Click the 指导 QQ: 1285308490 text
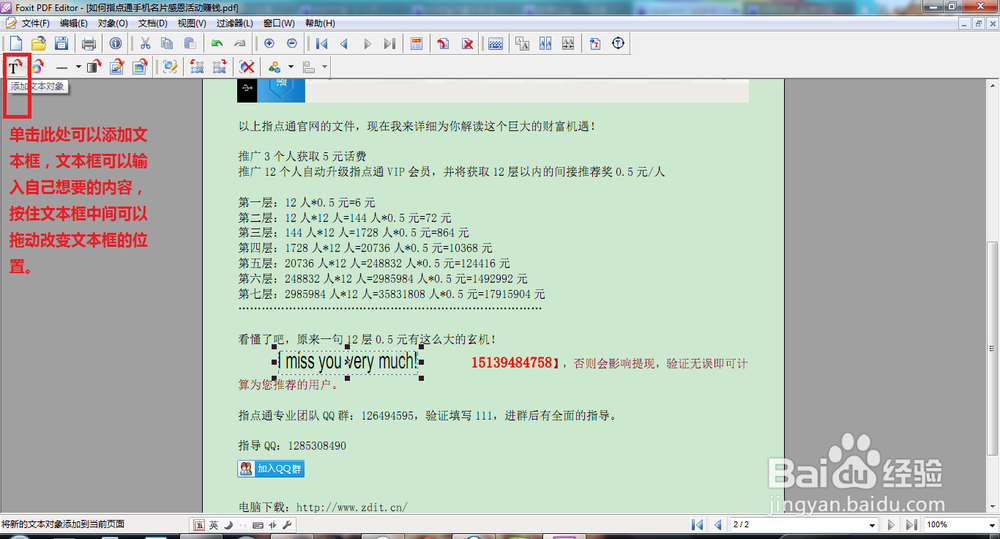Screen dimensions: 1000x539 (292, 446)
